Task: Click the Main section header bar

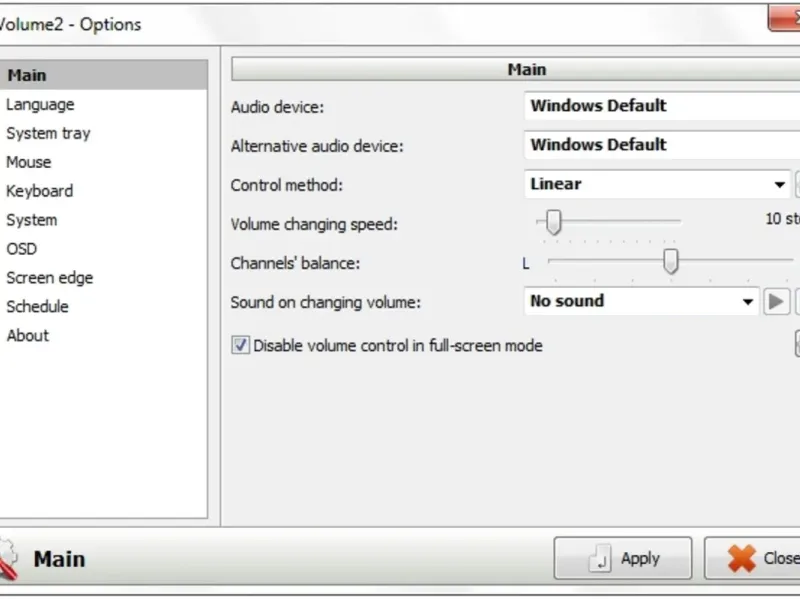Action: click(x=515, y=69)
